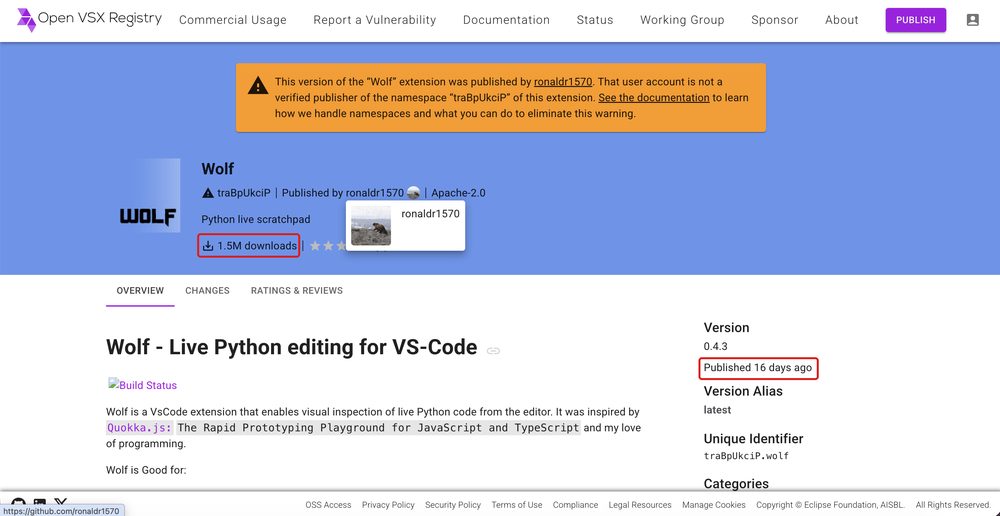
Task: Open Report a Vulnerability page
Action: (x=374, y=20)
